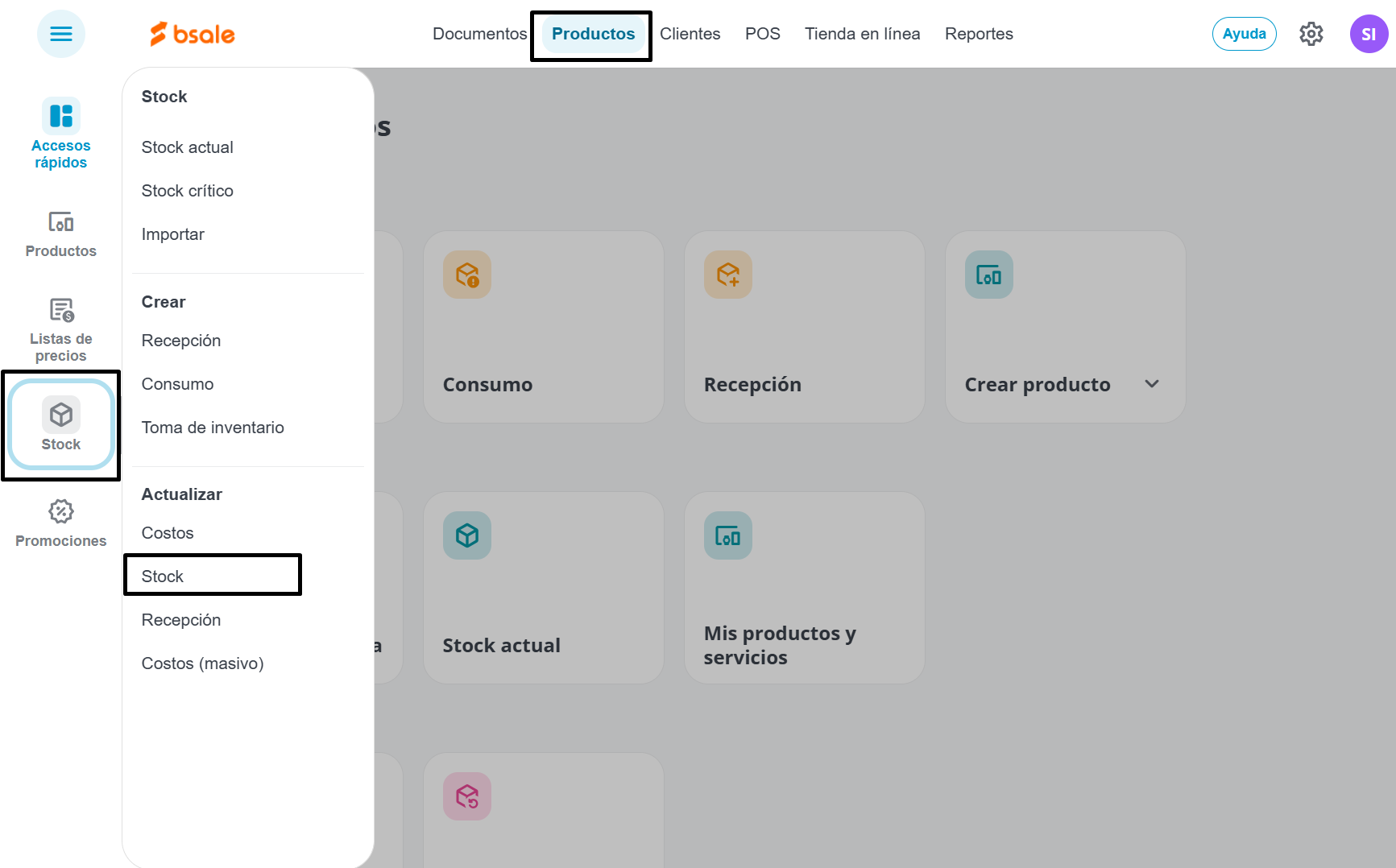The image size is (1396, 868).
Task: Click the Consumo card icon
Action: coord(467,275)
